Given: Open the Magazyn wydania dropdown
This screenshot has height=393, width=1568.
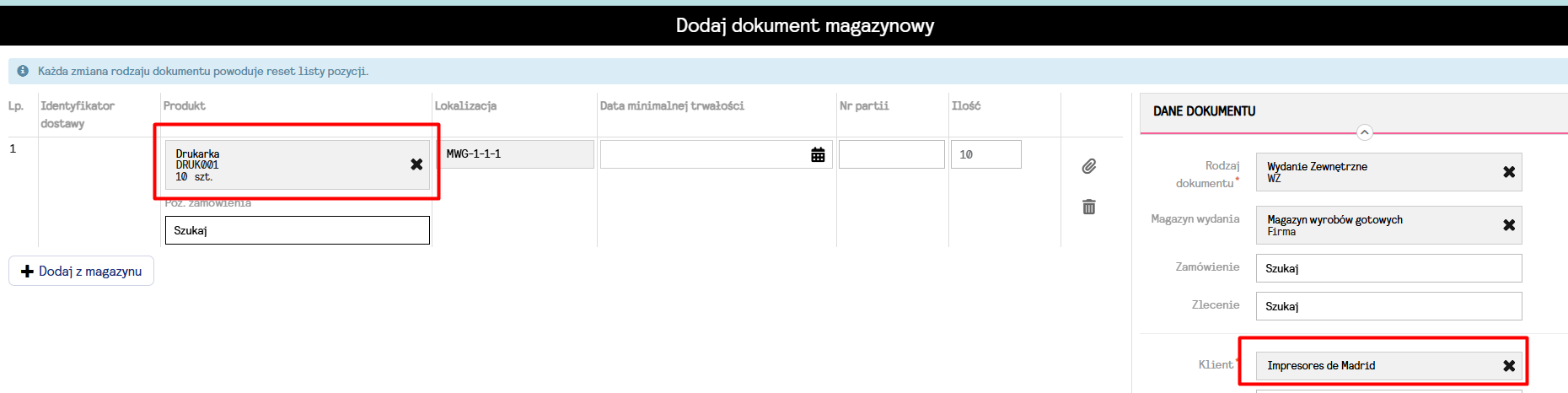Looking at the screenshot, I should click(x=1374, y=225).
